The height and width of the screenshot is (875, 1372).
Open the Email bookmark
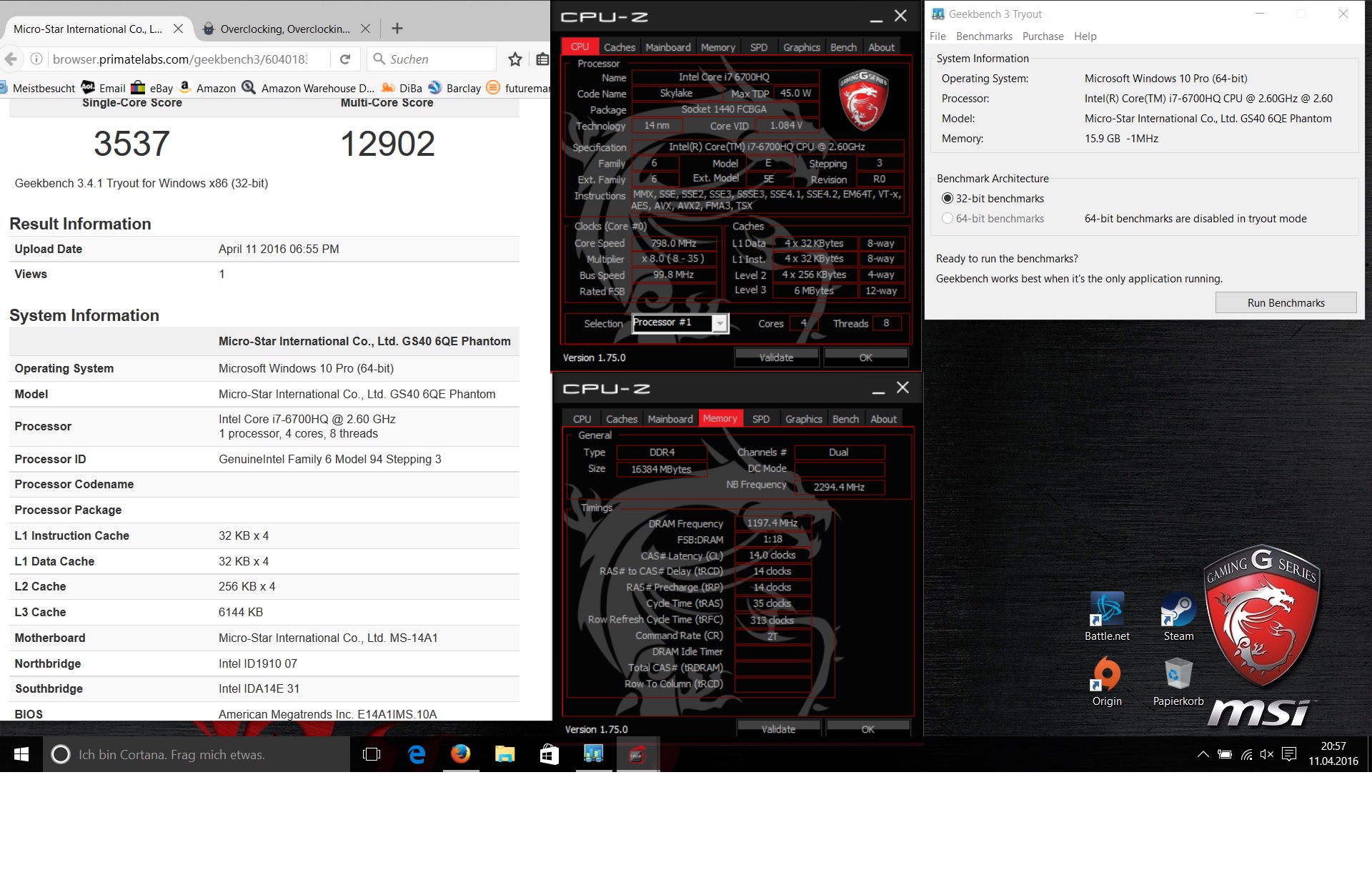click(104, 88)
